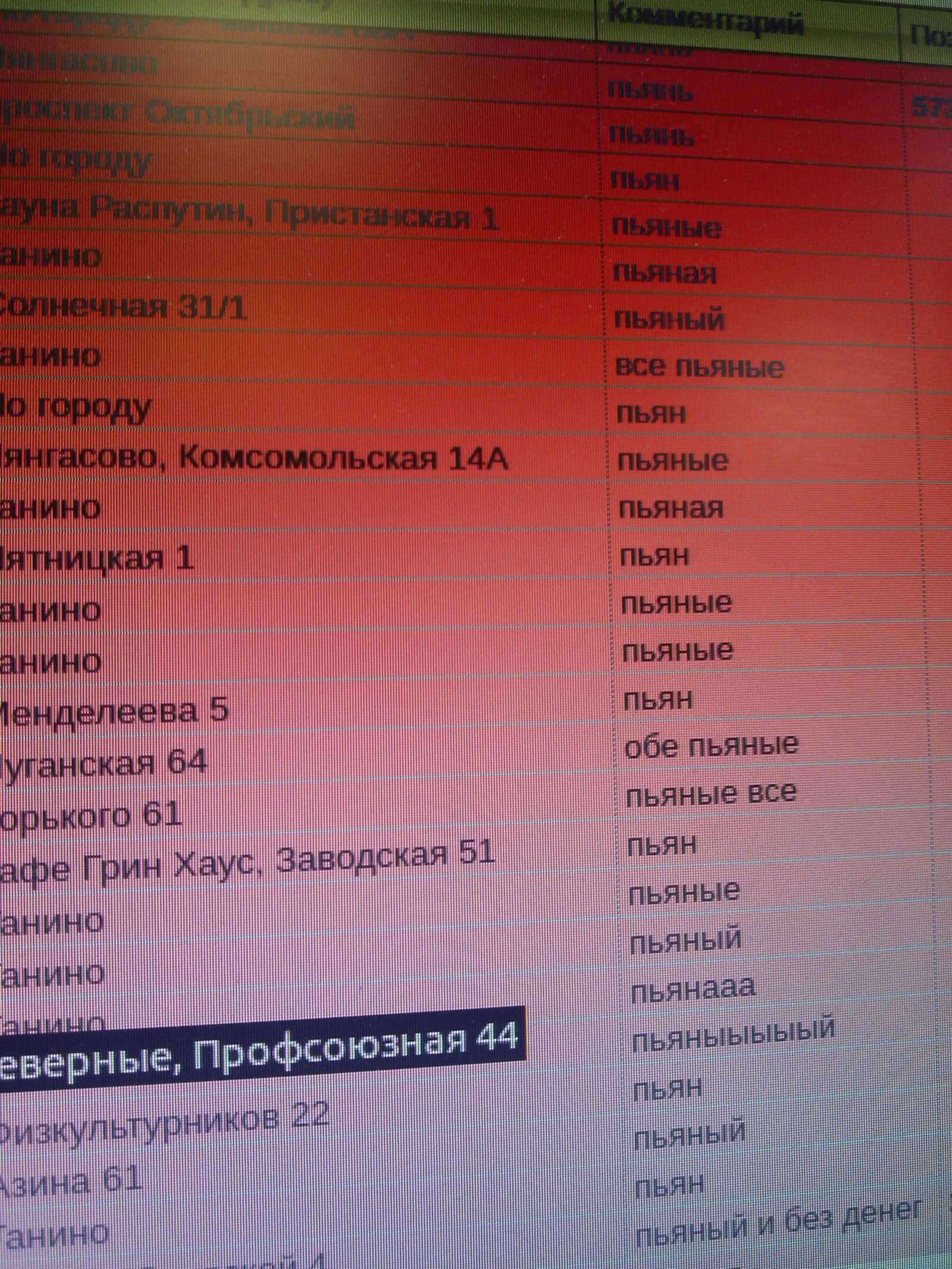Click 'пьяные' comment in Комсомольская 14А row
This screenshot has width=952, height=1269.
[x=673, y=460]
